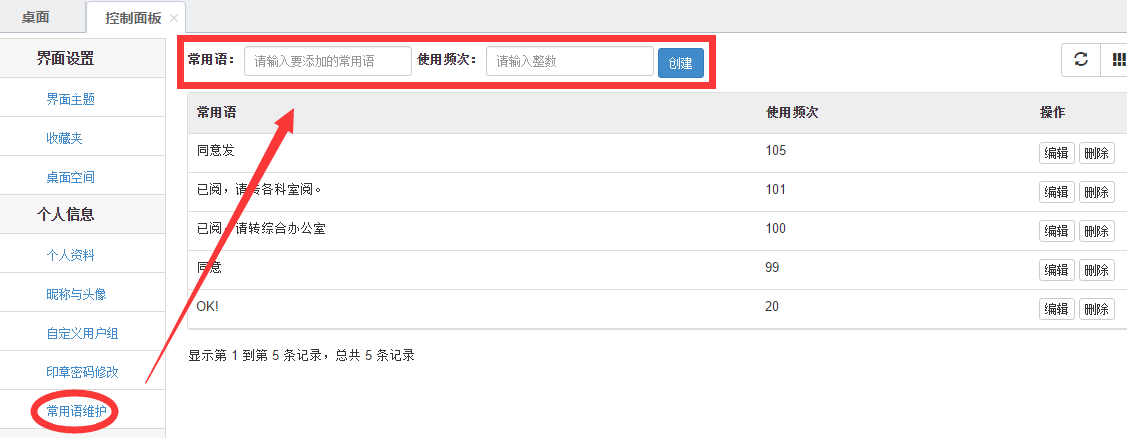Screen dimensions: 1127x438
Task: Open 昵称与头像 in the sidebar
Action: (77, 293)
